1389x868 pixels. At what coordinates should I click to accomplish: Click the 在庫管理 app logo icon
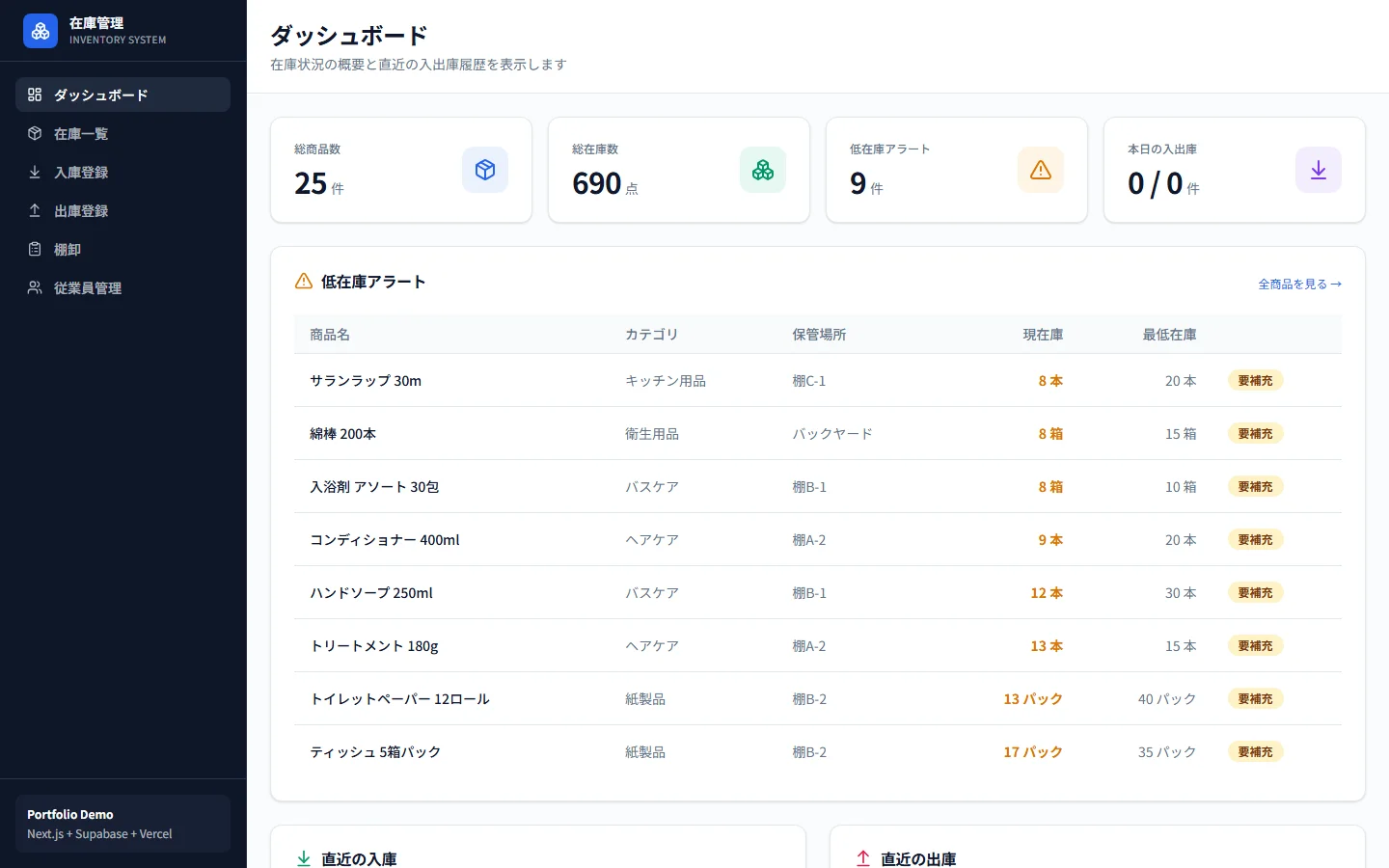(41, 31)
